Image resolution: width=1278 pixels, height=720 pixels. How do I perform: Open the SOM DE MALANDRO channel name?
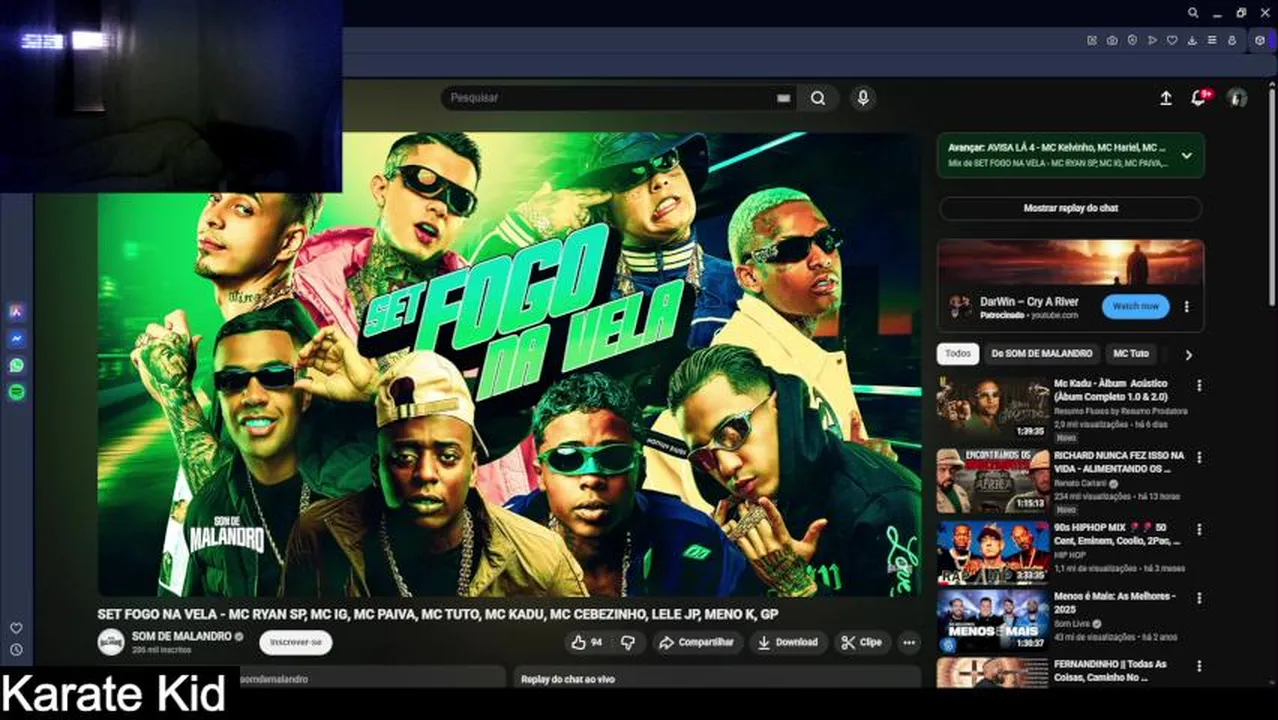click(181, 636)
